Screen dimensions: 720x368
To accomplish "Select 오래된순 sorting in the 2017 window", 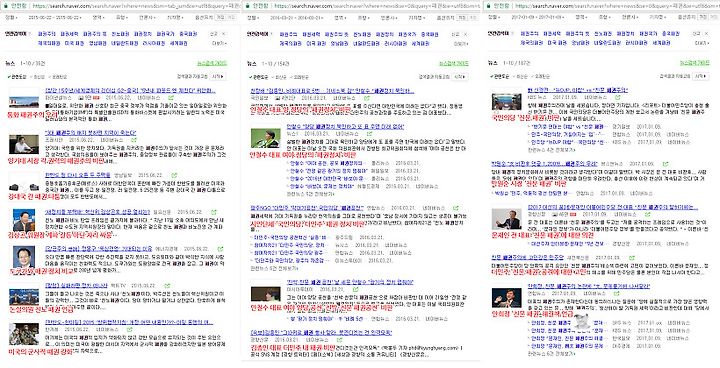I will click(540, 77).
